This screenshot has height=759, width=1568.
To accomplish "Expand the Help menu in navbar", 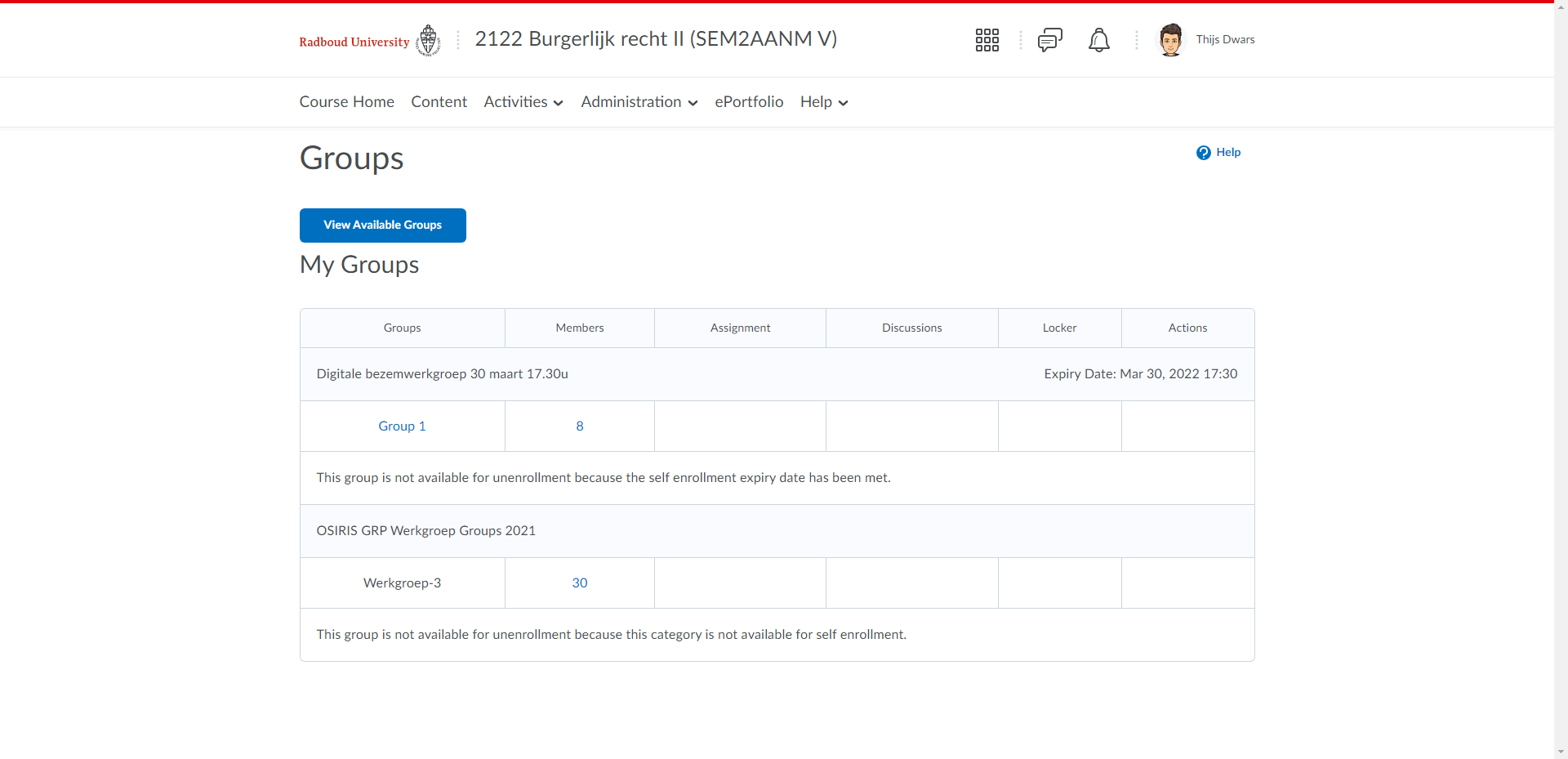I will pyautogui.click(x=823, y=102).
